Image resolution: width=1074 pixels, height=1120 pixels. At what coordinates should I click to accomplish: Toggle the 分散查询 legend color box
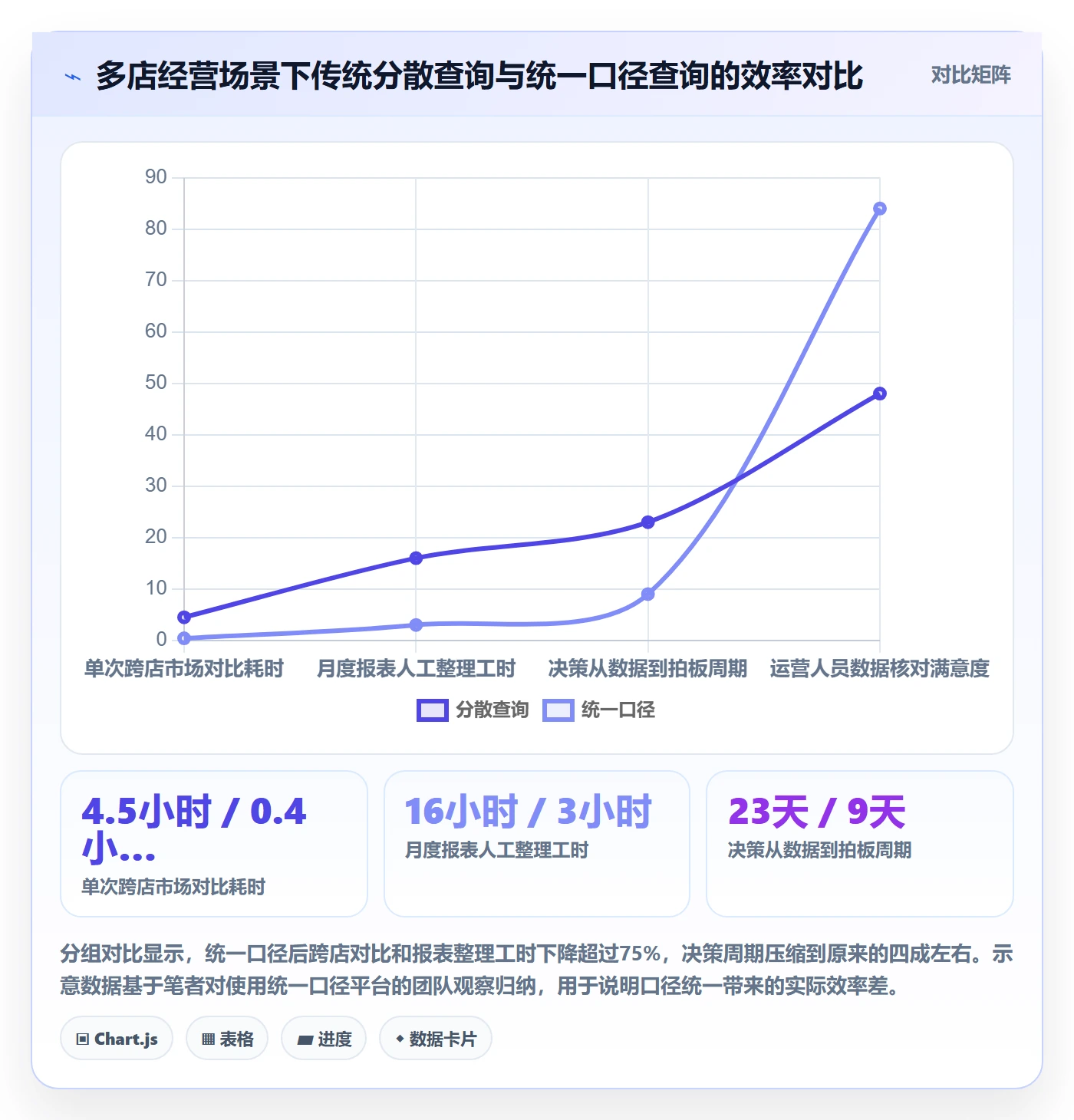pos(432,710)
